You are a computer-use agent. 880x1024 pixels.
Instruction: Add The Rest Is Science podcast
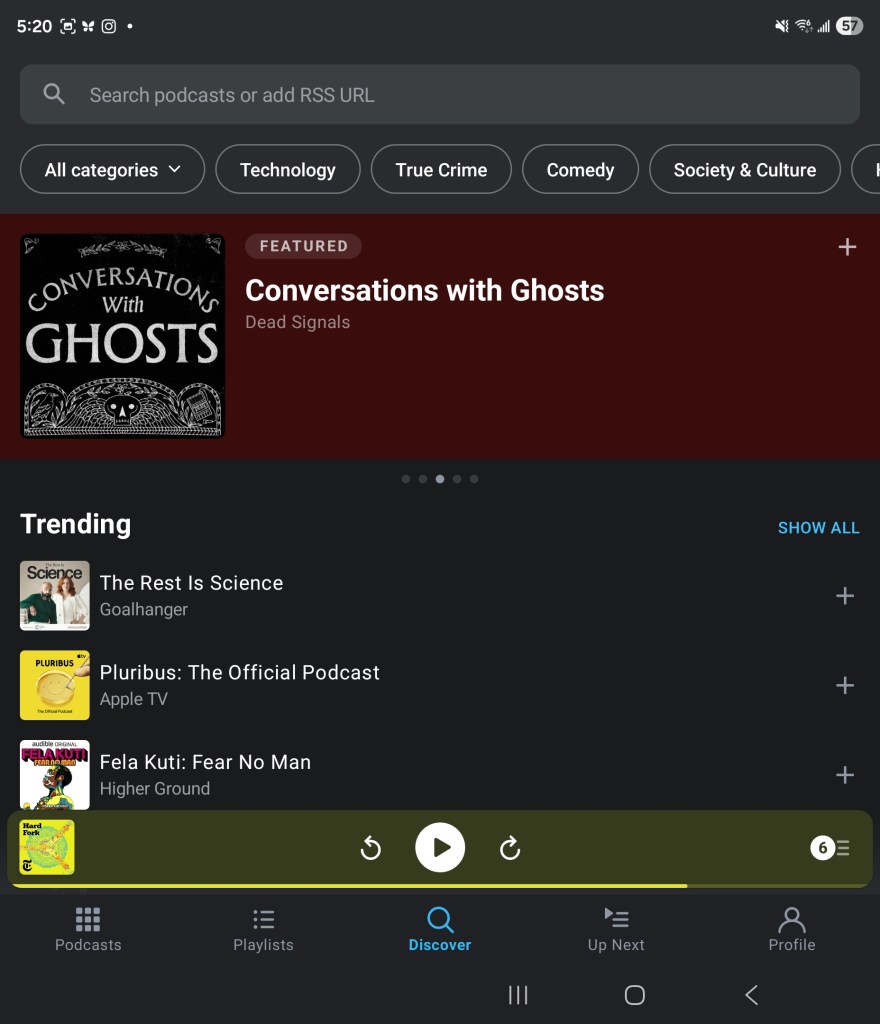(845, 596)
